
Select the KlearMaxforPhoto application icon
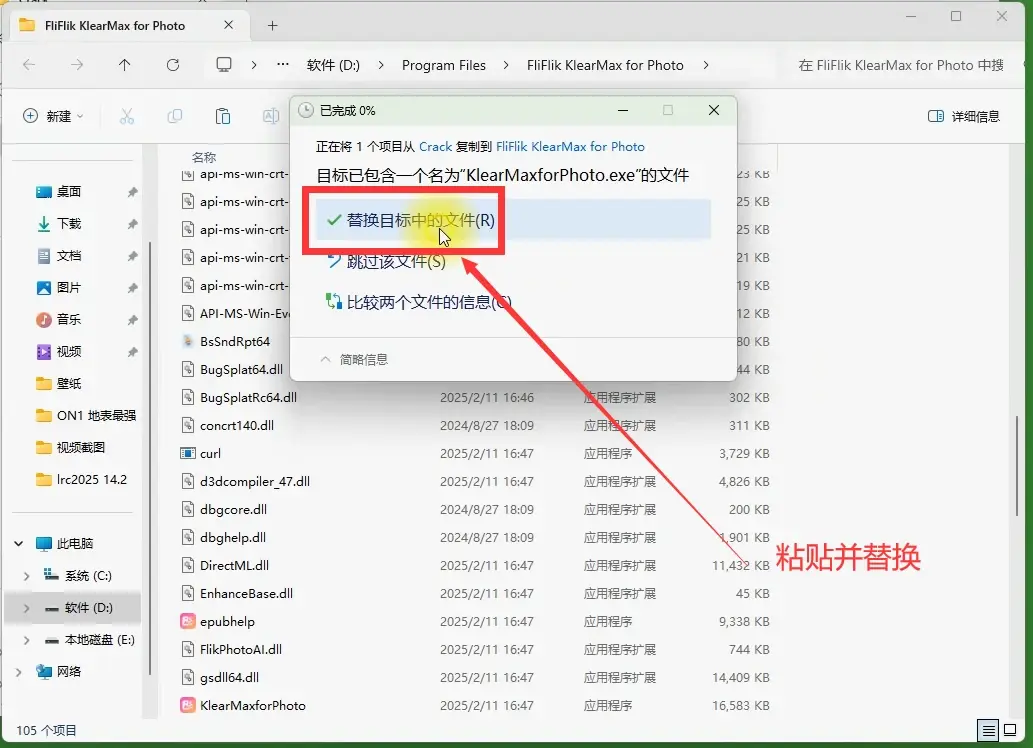188,705
